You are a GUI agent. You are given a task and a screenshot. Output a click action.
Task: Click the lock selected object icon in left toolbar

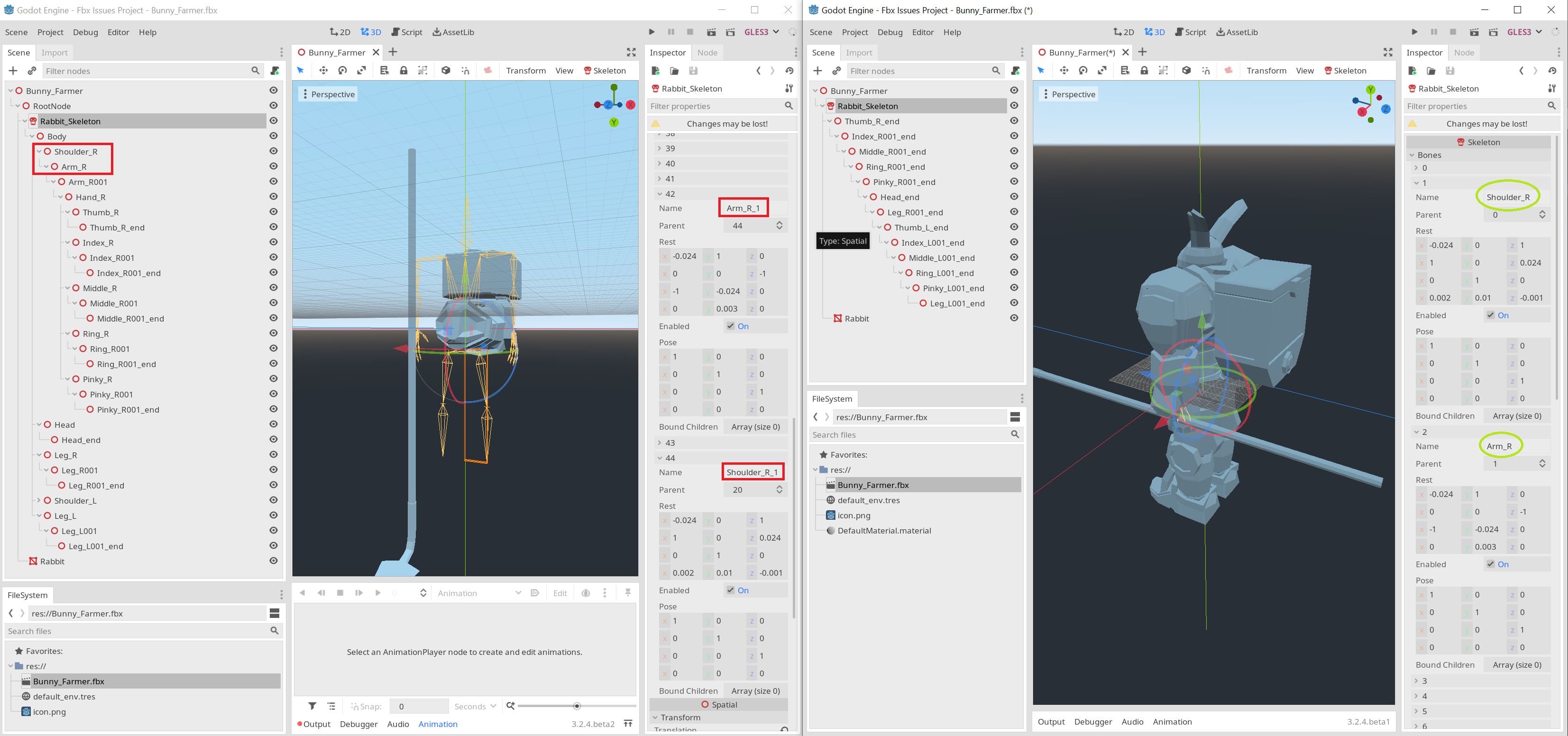[403, 71]
